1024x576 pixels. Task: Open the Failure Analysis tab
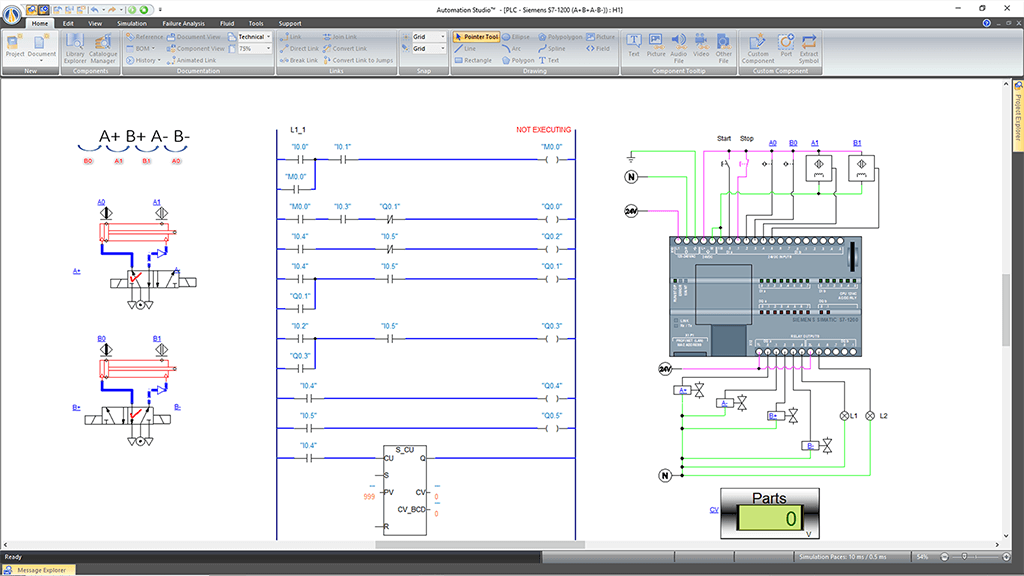182,22
